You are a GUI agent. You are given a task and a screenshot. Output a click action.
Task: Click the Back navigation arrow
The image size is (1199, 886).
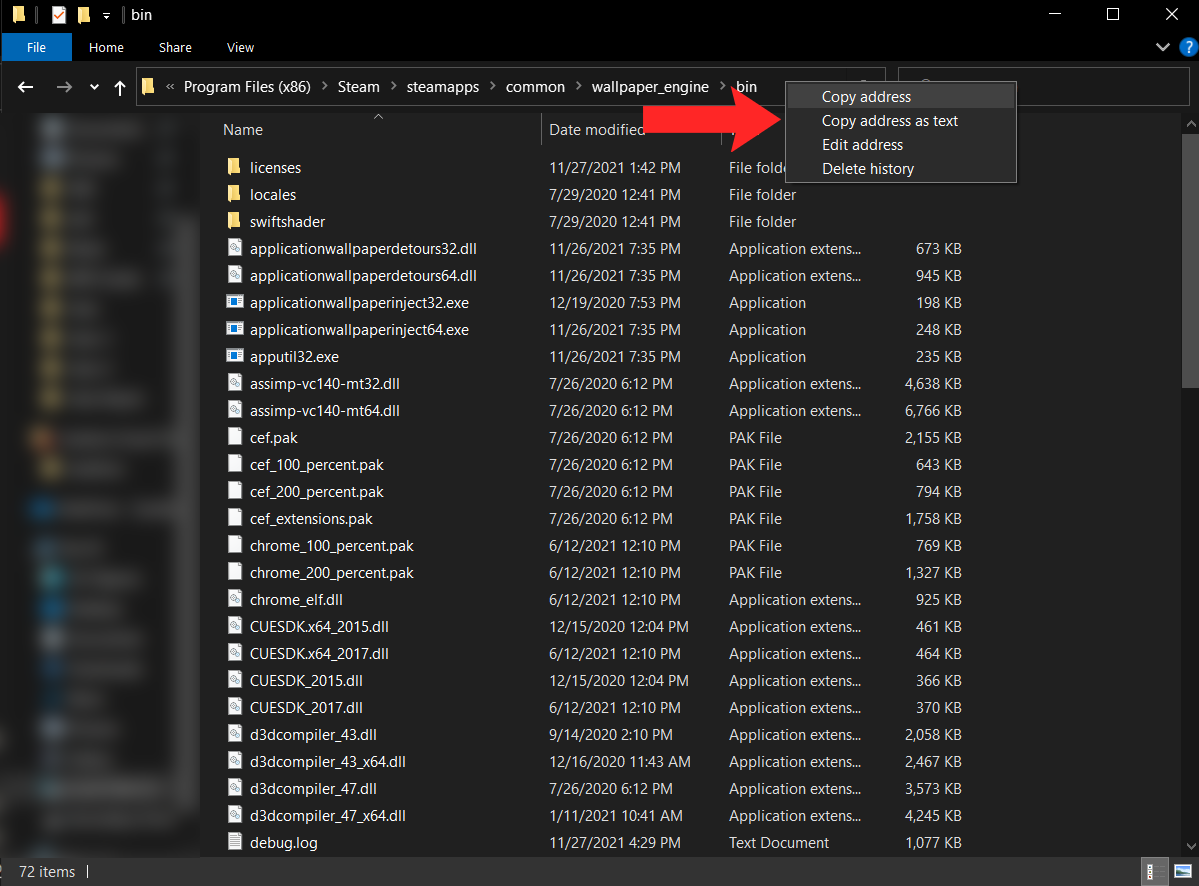(x=26, y=87)
